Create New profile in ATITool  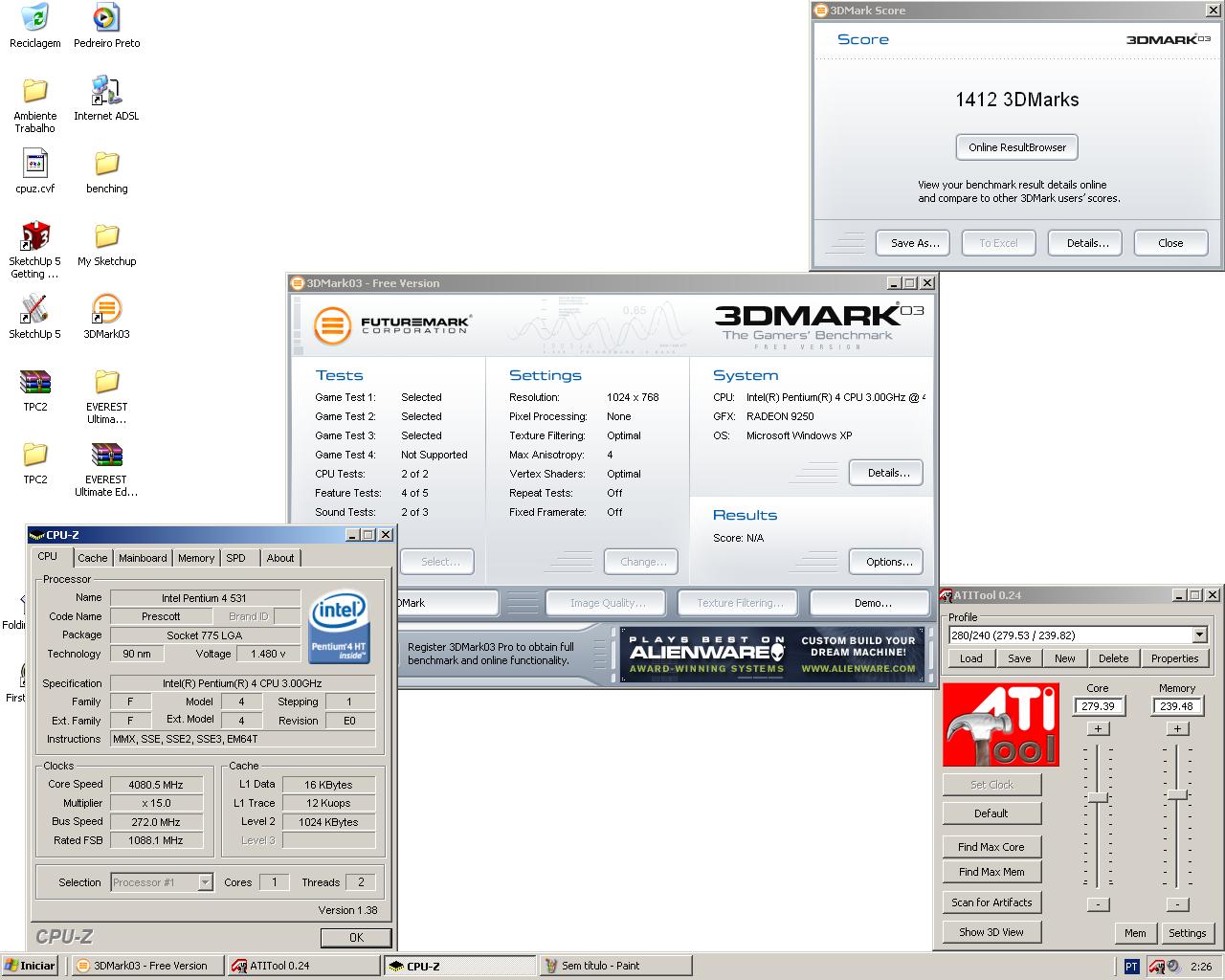tap(1065, 658)
